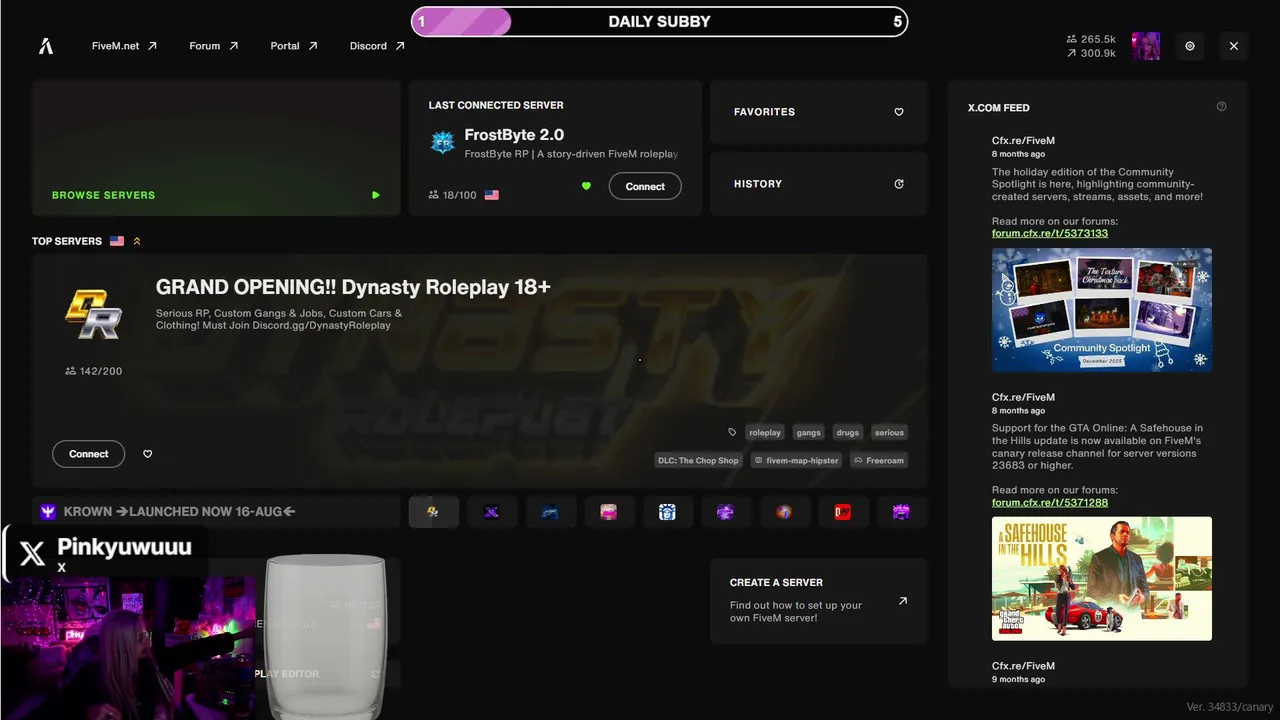1280x720 pixels.
Task: Select the 'gangs' tag
Action: coord(809,432)
